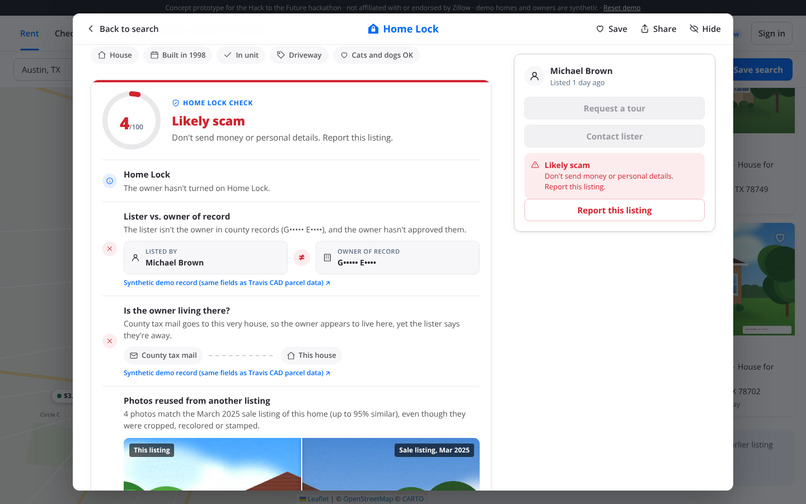
Task: Click Report this listing button
Action: [614, 210]
